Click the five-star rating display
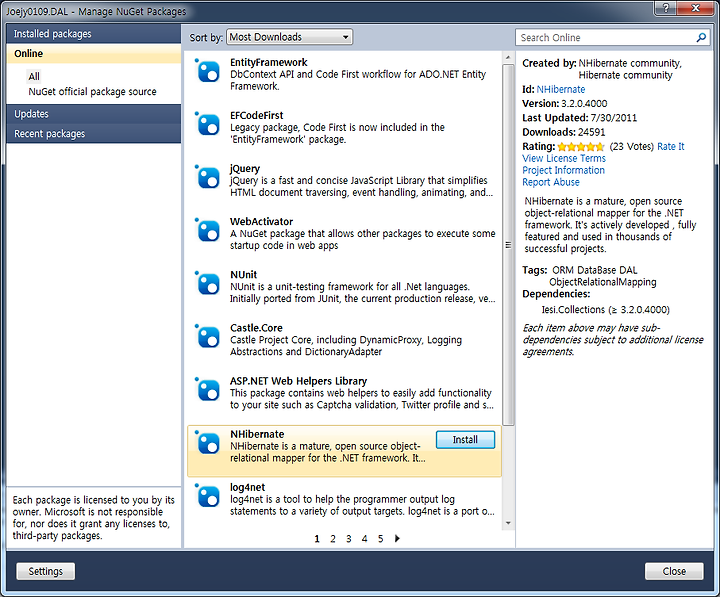Screen dimensions: 720x597 (x=581, y=147)
